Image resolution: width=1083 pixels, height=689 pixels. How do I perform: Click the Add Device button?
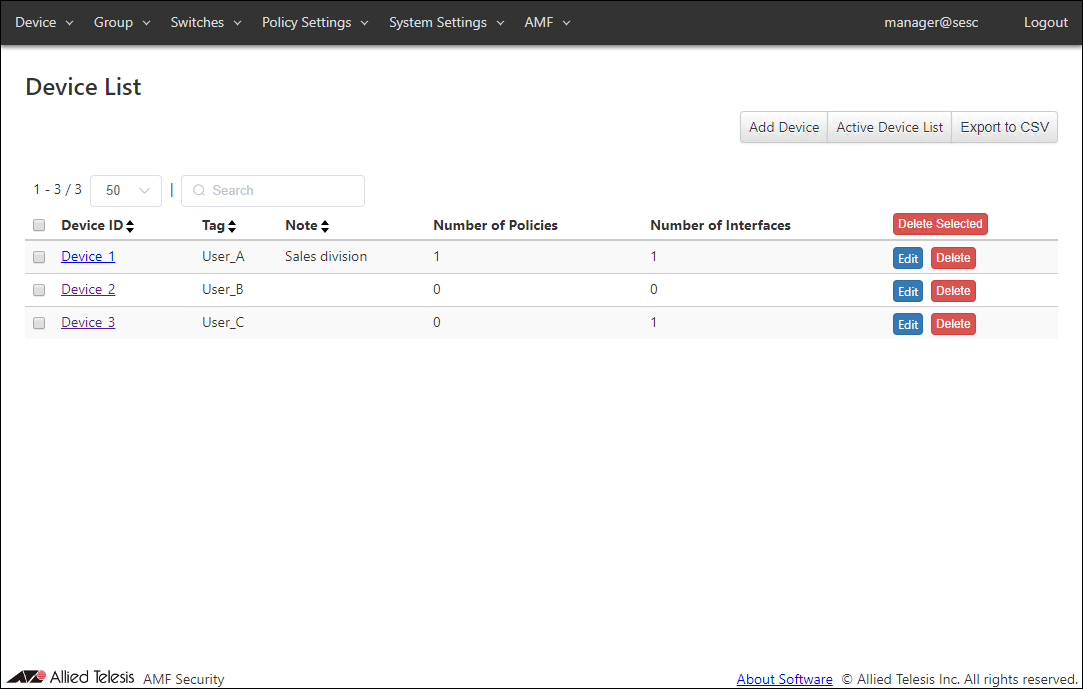[x=784, y=127]
